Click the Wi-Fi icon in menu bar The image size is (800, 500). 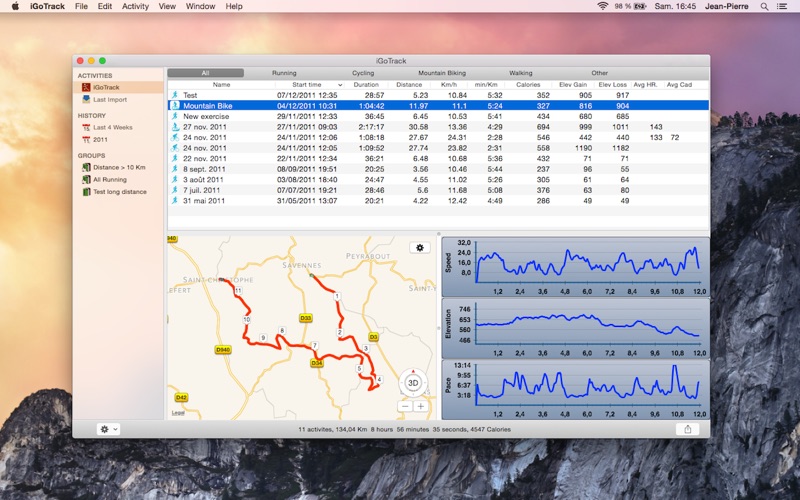[603, 6]
